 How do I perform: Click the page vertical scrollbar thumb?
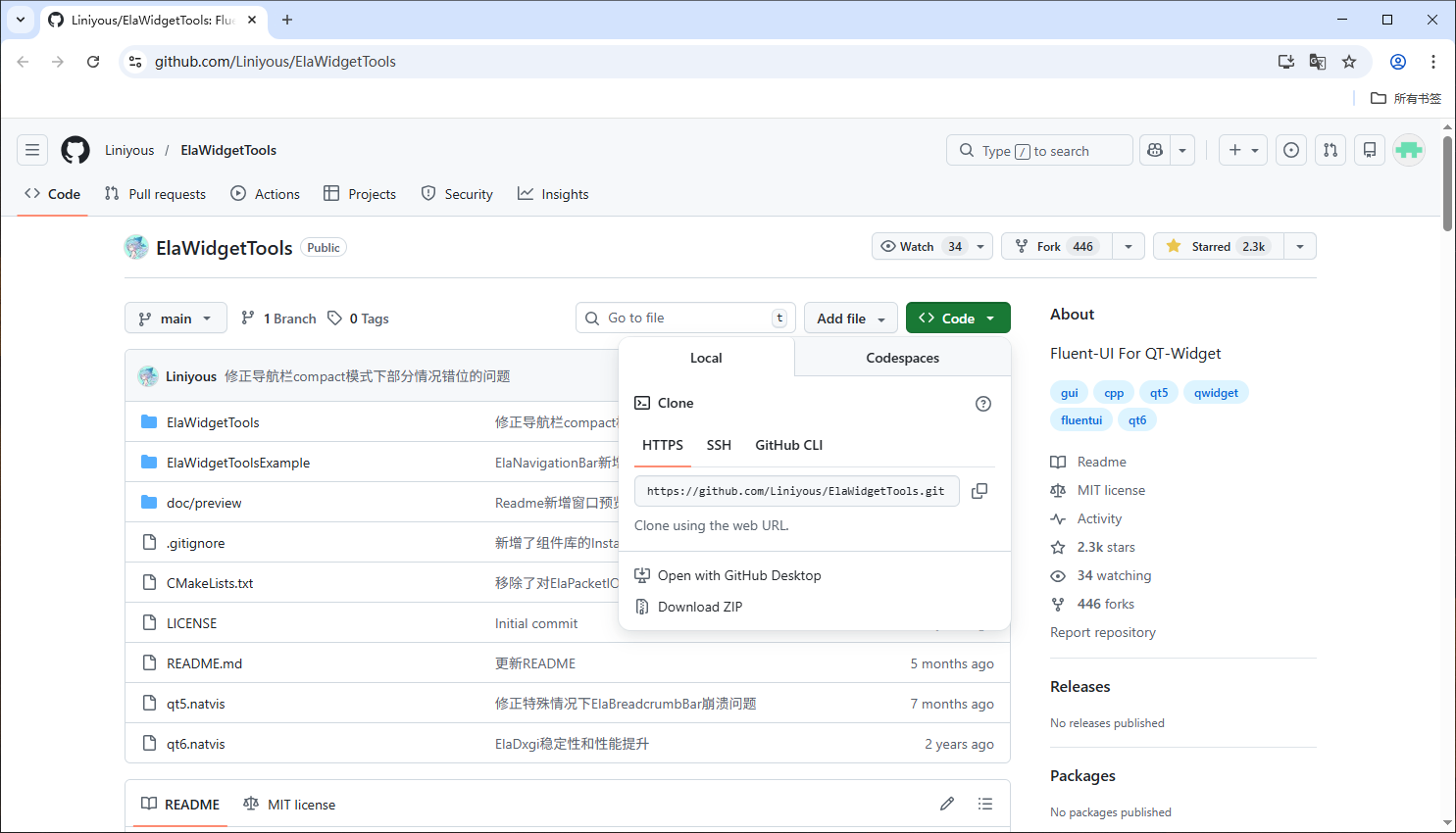(x=1448, y=184)
